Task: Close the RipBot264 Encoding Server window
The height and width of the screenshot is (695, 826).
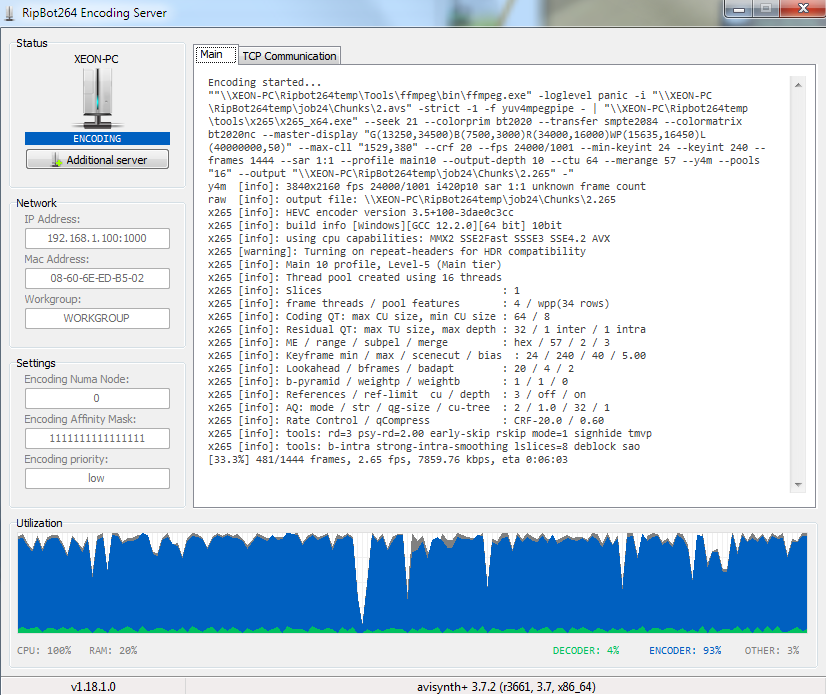Action: [803, 9]
